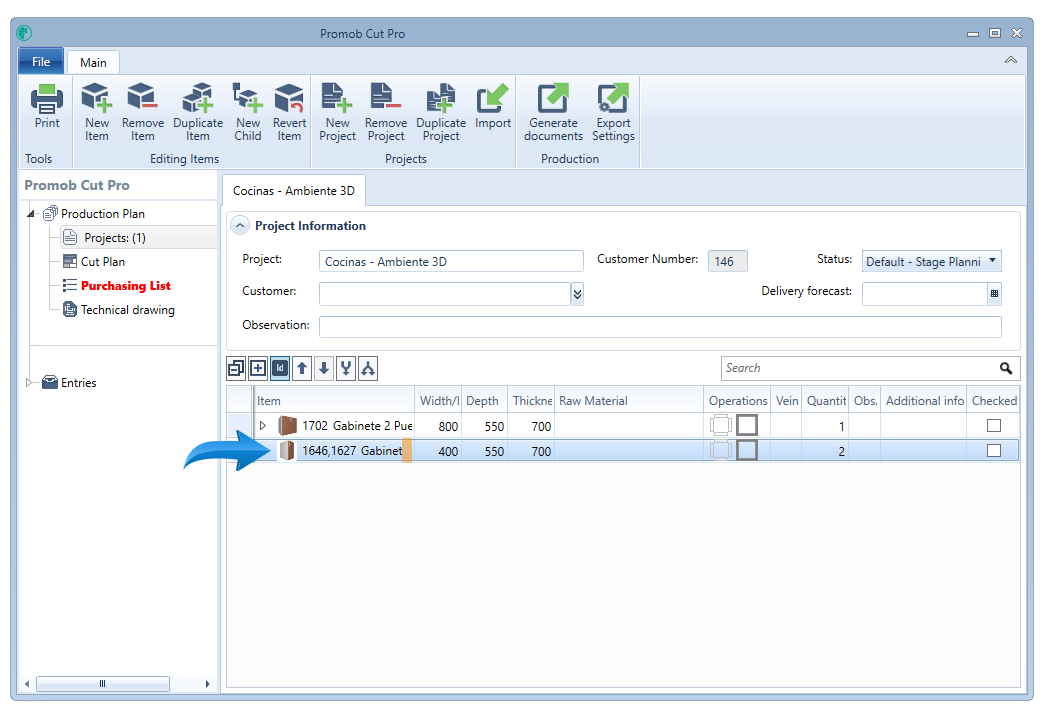Image resolution: width=1053 pixels, height=706 pixels.
Task: Collapse the ribbon with chevron
Action: [1010, 60]
